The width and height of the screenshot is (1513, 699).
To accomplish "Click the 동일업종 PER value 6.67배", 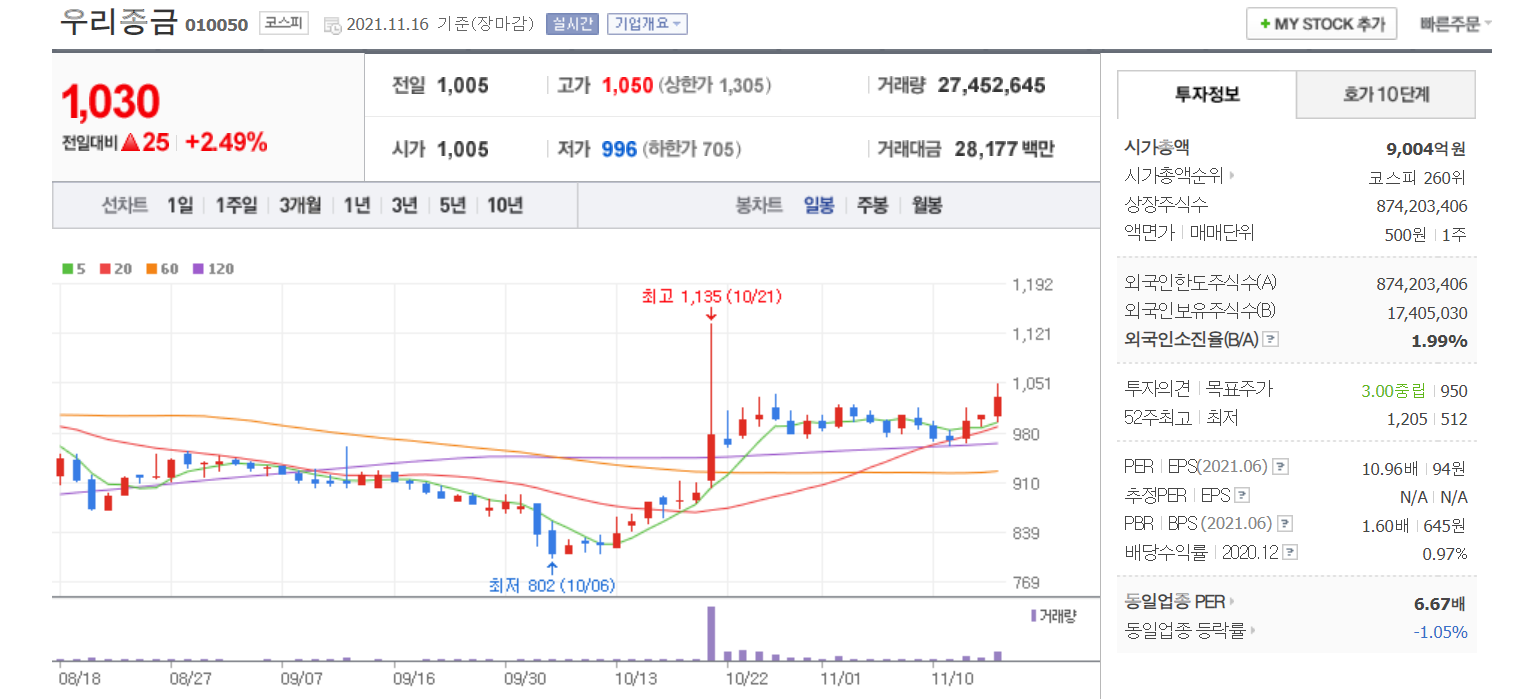I will pyautogui.click(x=1441, y=603).
